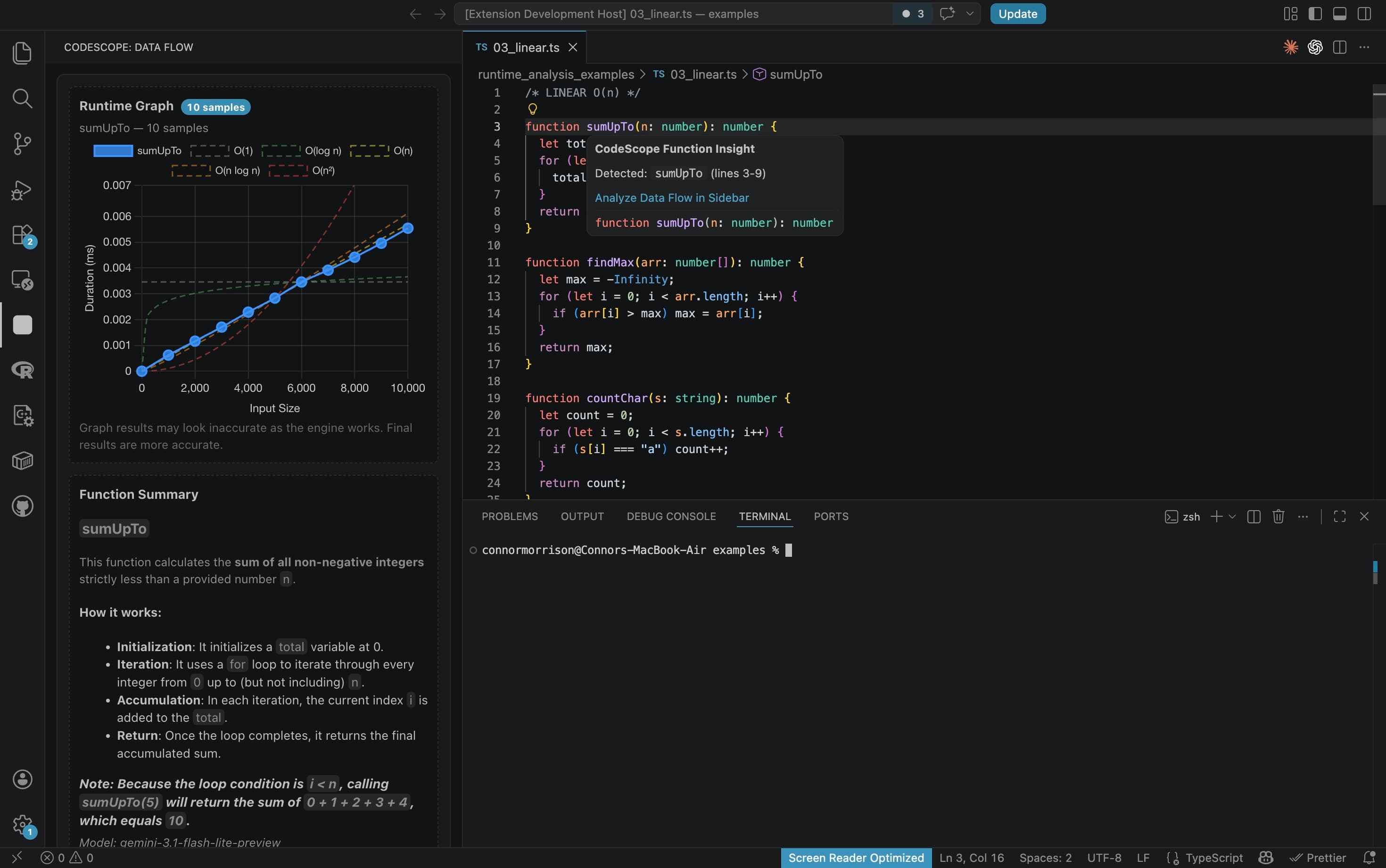Maximize the terminal panel size
Image resolution: width=1386 pixels, height=868 pixels.
[x=1339, y=517]
